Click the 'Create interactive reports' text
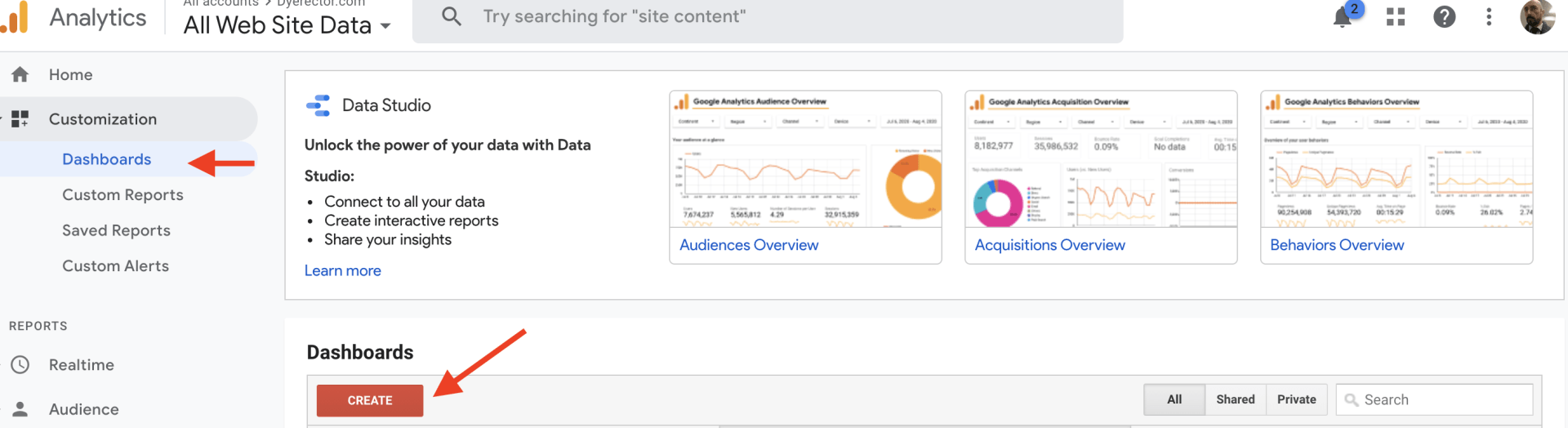The width and height of the screenshot is (1568, 428). (x=411, y=221)
